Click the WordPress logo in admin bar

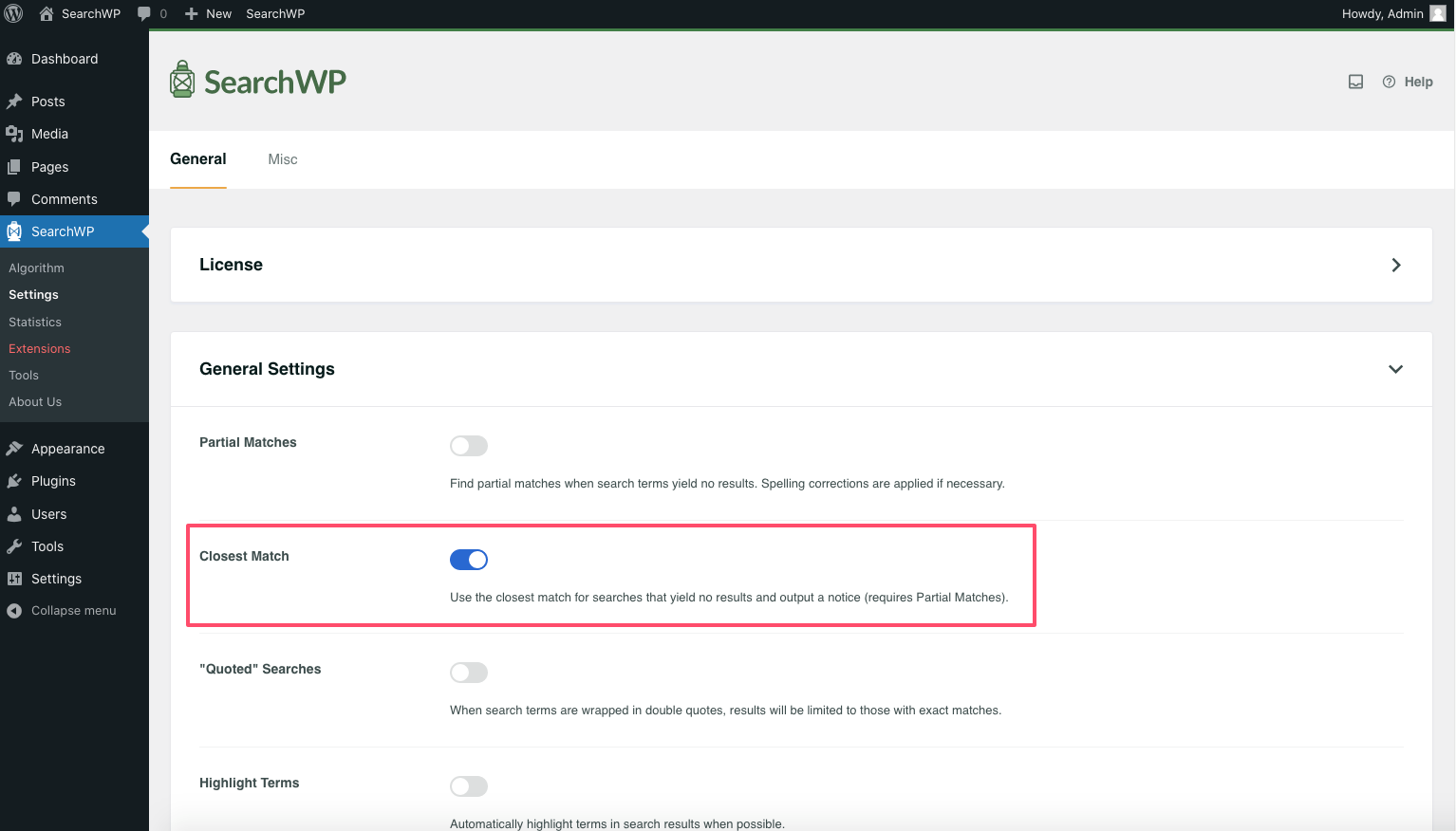tap(14, 13)
